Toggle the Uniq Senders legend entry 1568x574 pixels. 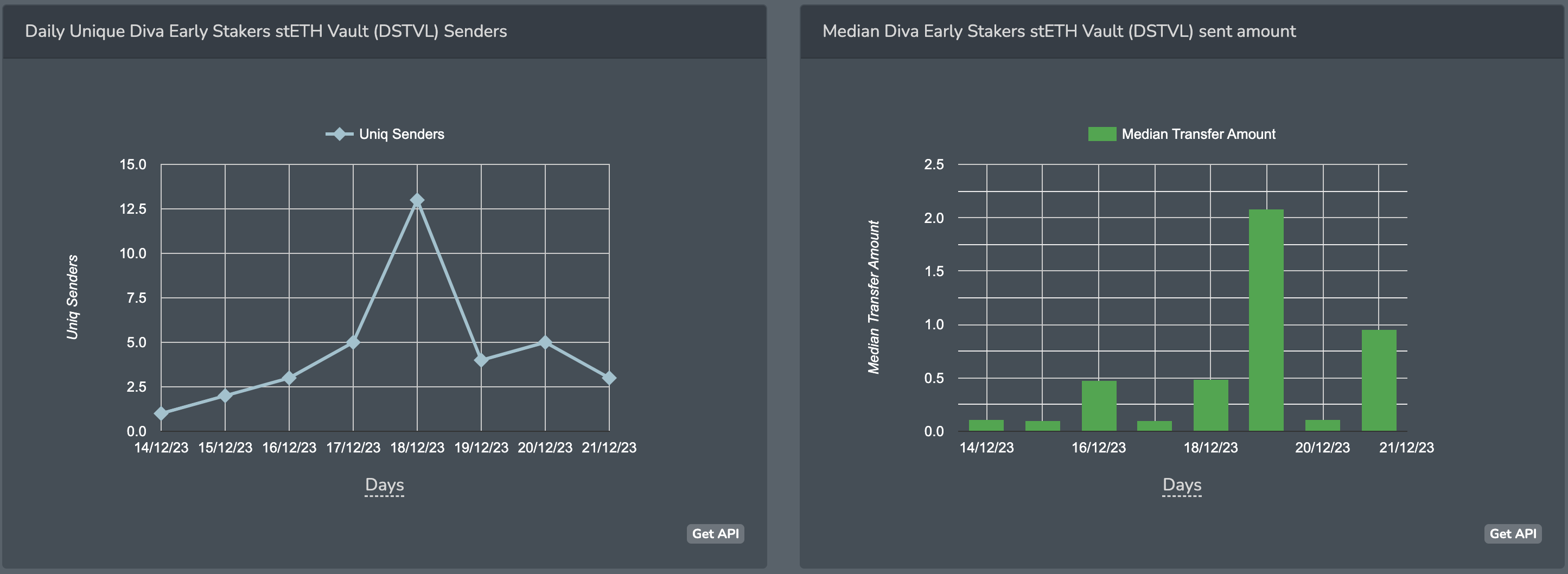click(385, 134)
